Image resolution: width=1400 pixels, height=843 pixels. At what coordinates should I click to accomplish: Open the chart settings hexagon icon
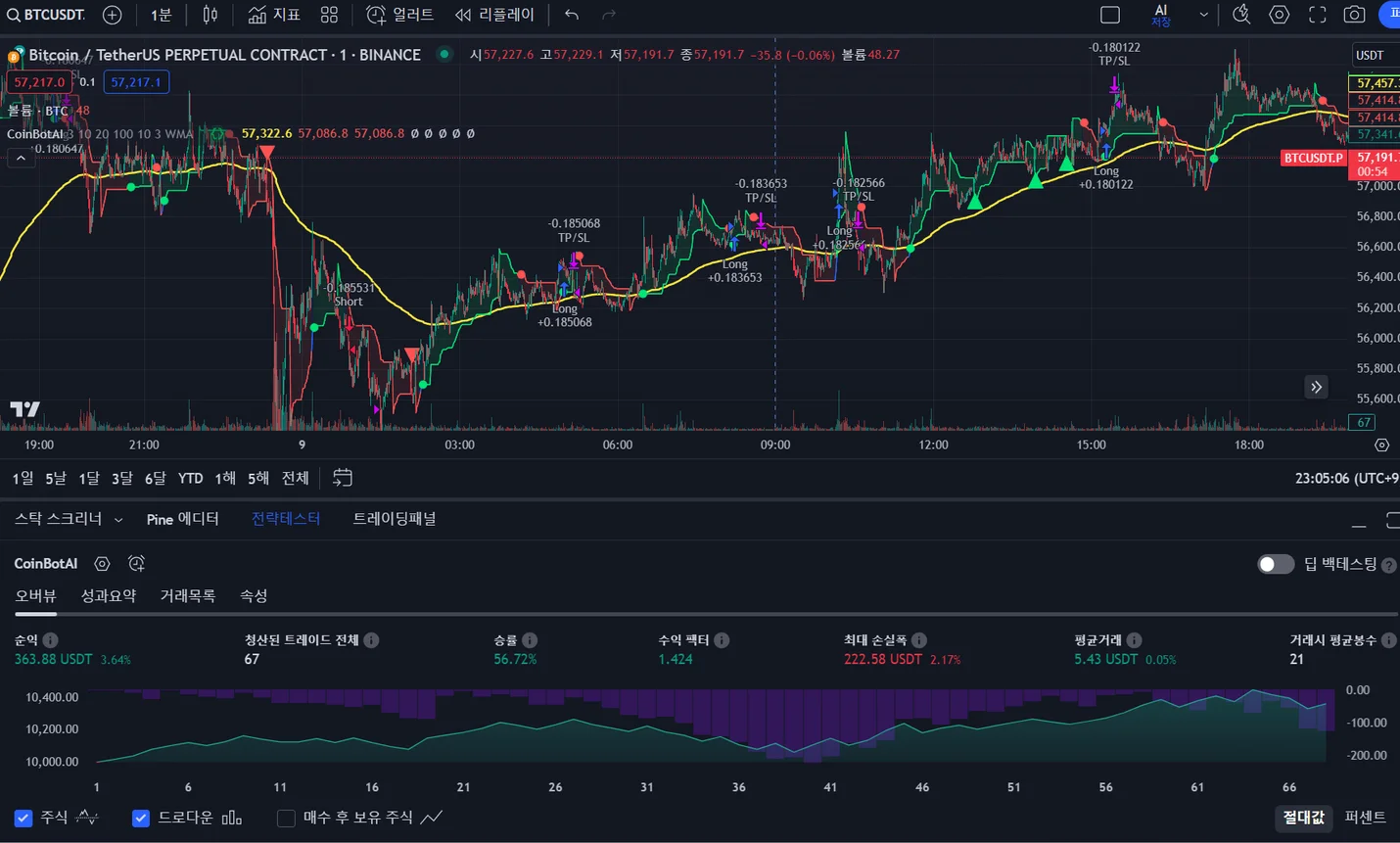tap(1280, 15)
